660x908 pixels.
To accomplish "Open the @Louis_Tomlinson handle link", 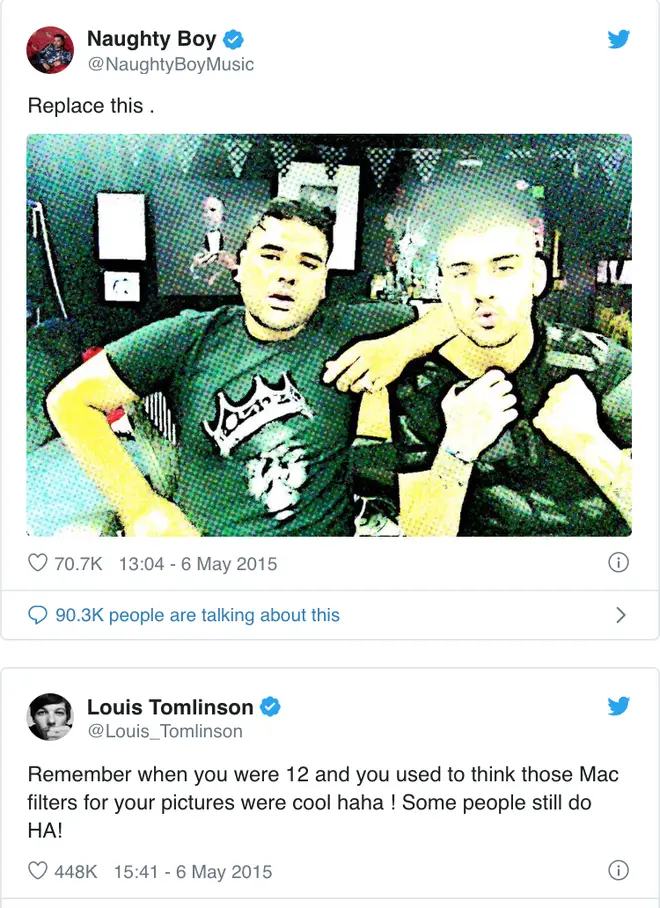I will pyautogui.click(x=165, y=731).
